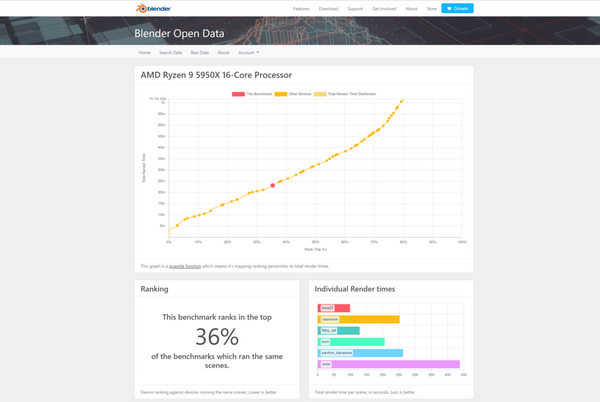This screenshot has width=600, height=402.
Task: Open the Query Data tab
Action: point(170,52)
